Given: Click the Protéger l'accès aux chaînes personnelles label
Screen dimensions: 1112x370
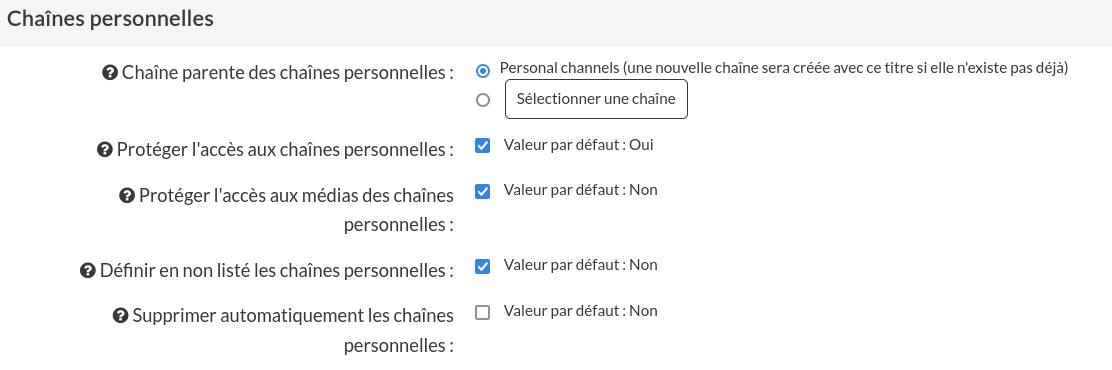Looking at the screenshot, I should pyautogui.click(x=285, y=150).
